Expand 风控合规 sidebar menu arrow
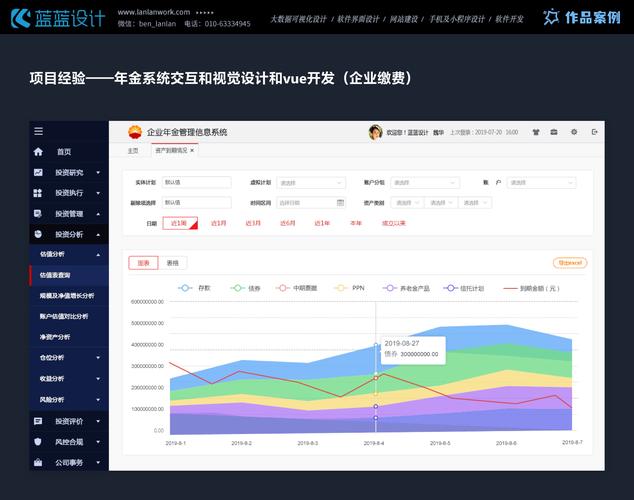The width and height of the screenshot is (634, 500). (x=98, y=442)
